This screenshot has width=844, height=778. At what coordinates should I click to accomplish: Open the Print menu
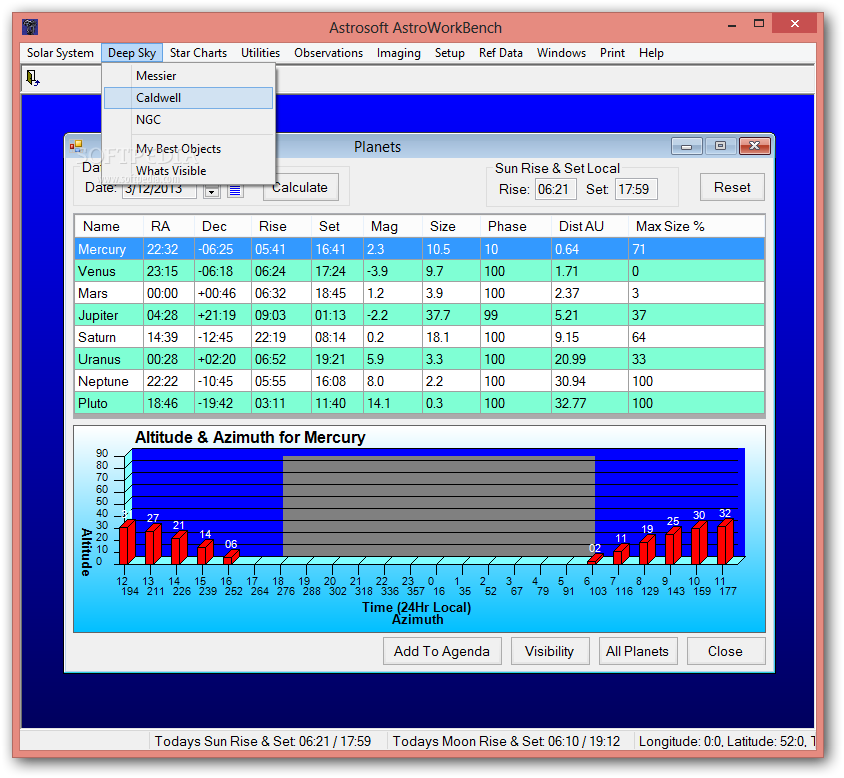[613, 53]
